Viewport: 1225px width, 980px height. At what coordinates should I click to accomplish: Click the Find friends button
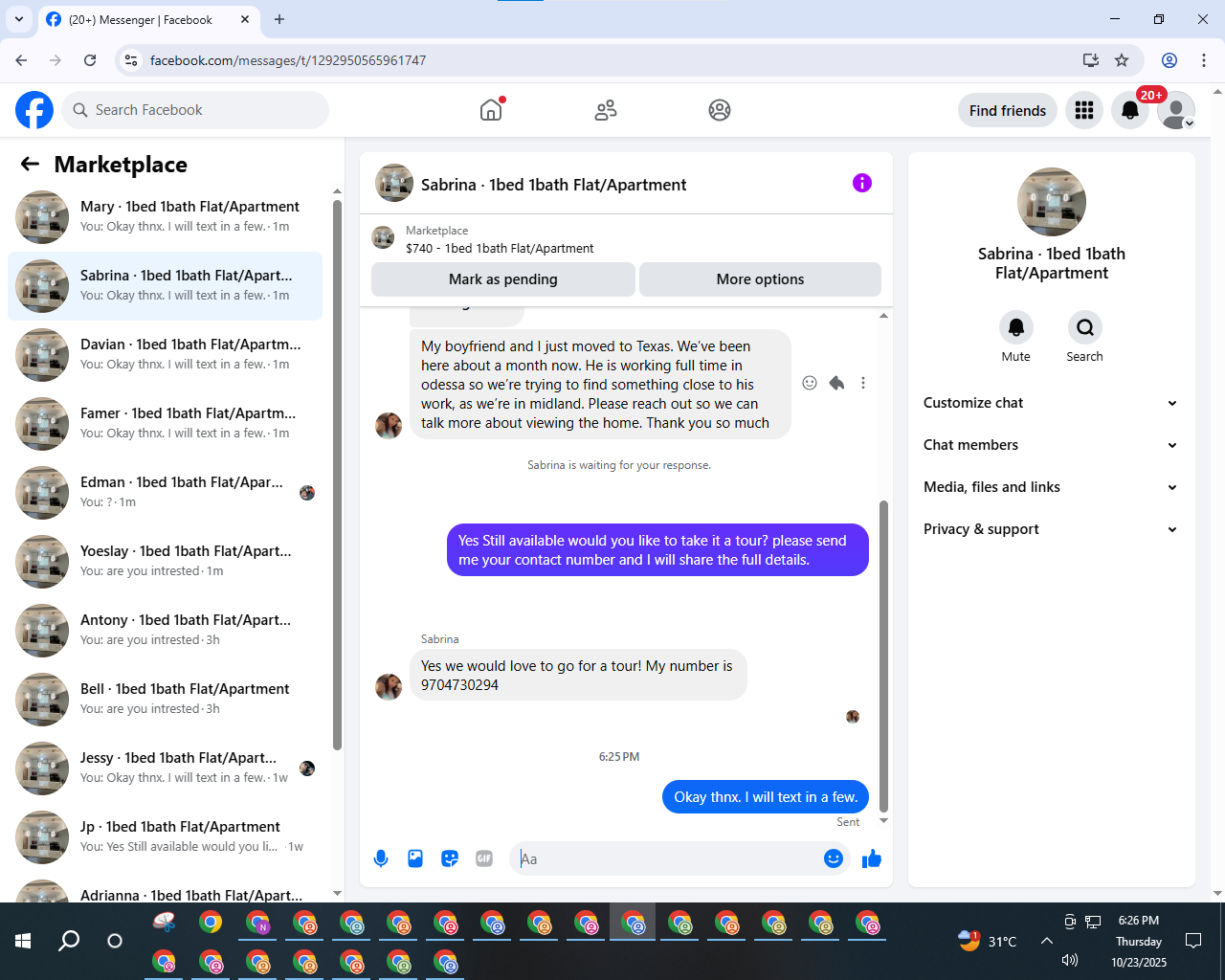[1008, 111]
